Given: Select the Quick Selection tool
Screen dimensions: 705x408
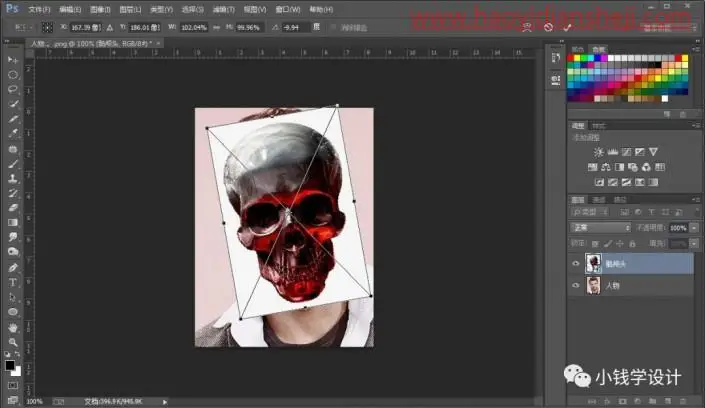Looking at the screenshot, I should (13, 104).
